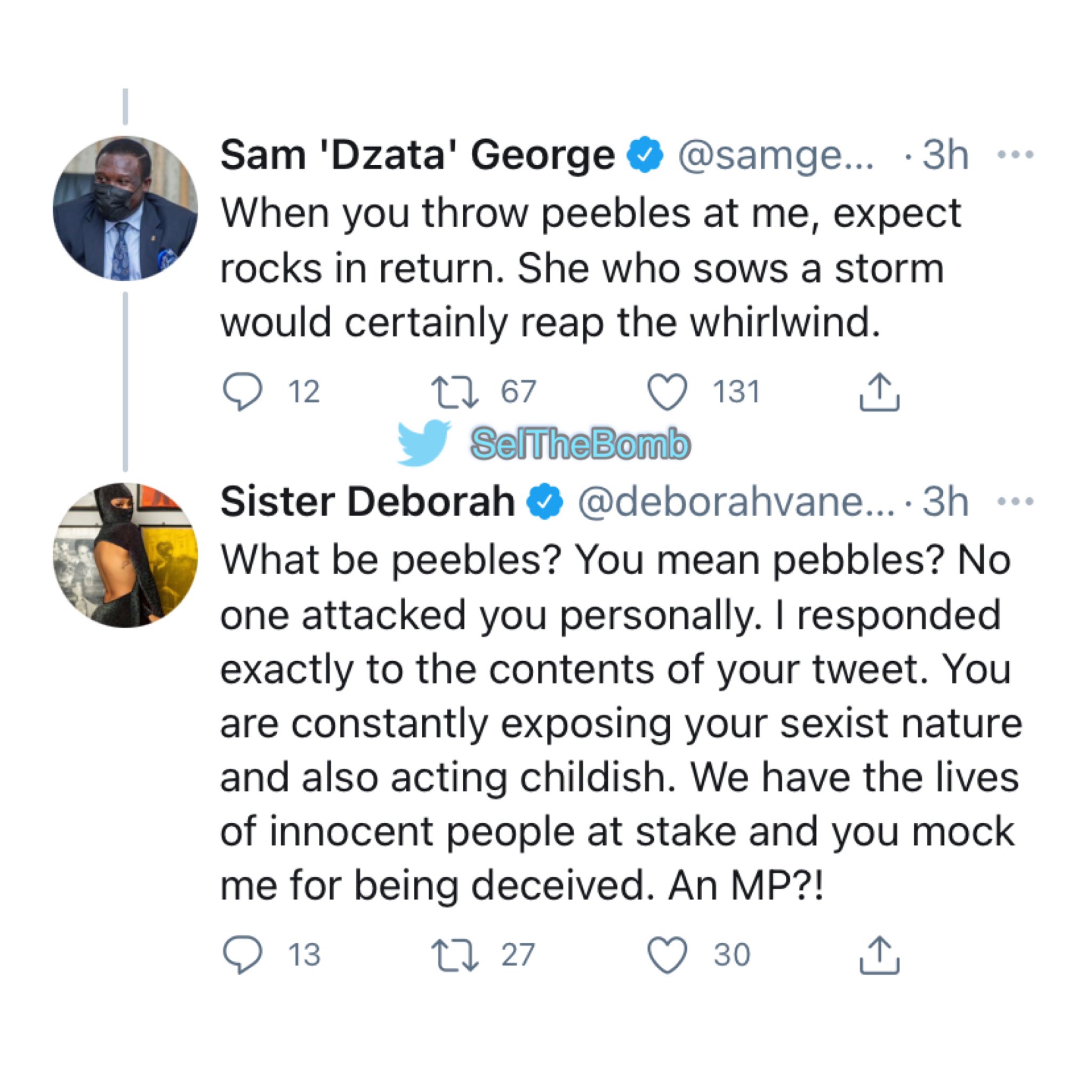Open Sam 'Dzata' George's profile picture
The image size is (1092, 1092).
pos(125,208)
